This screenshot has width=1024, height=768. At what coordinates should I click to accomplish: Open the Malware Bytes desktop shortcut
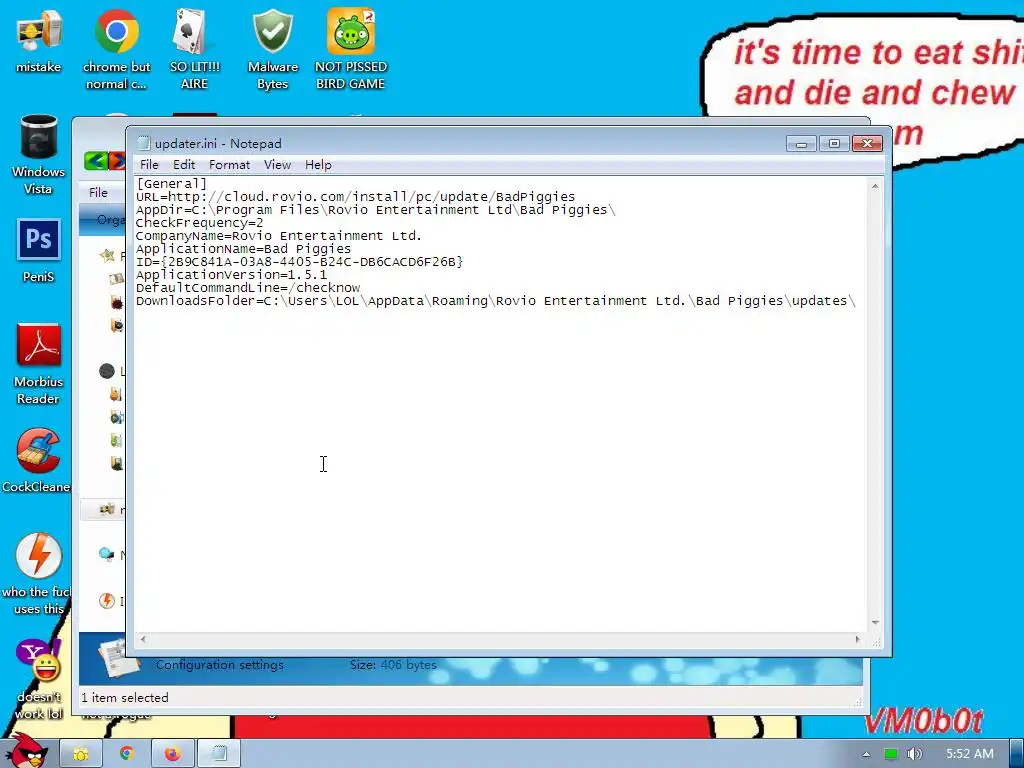click(x=272, y=49)
